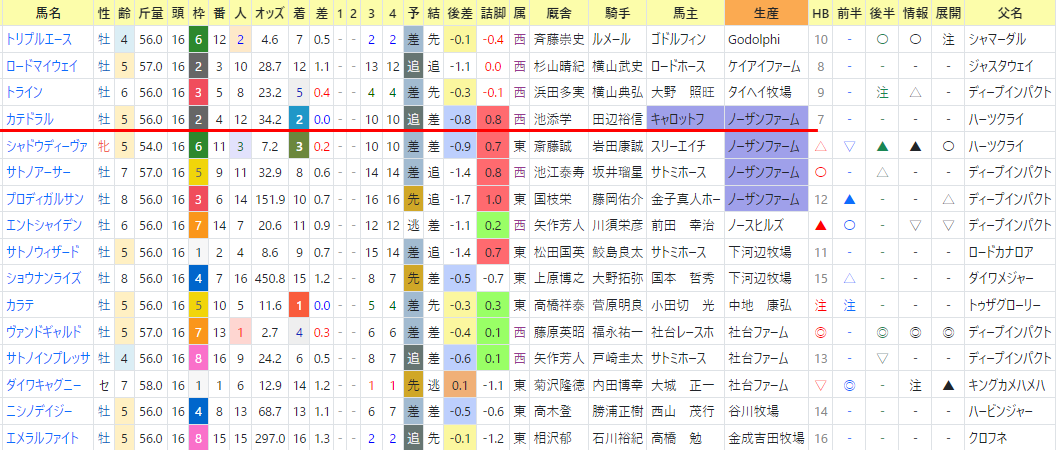
Task: Click the 馬主 column header
Action: click(686, 13)
